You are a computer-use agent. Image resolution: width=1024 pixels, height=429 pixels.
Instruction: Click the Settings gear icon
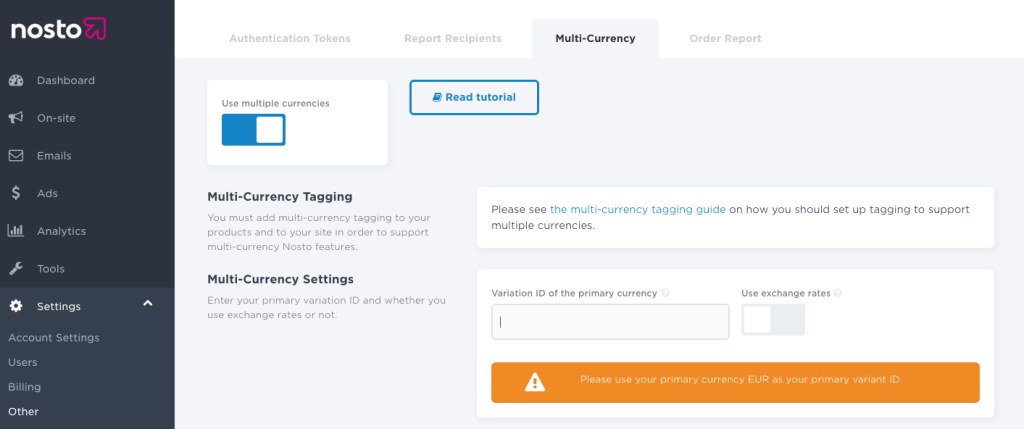point(16,306)
